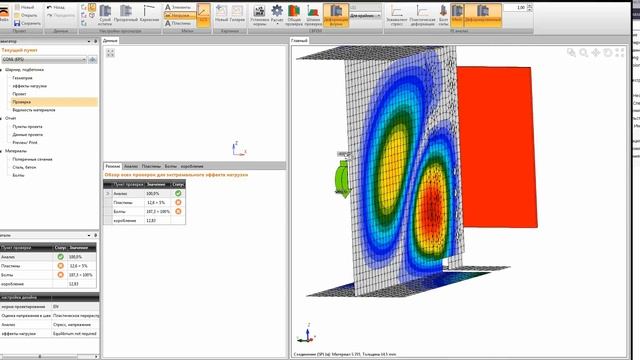Open the current item CON1 dropdown
Viewport: 640px width, 360px height.
click(44, 60)
